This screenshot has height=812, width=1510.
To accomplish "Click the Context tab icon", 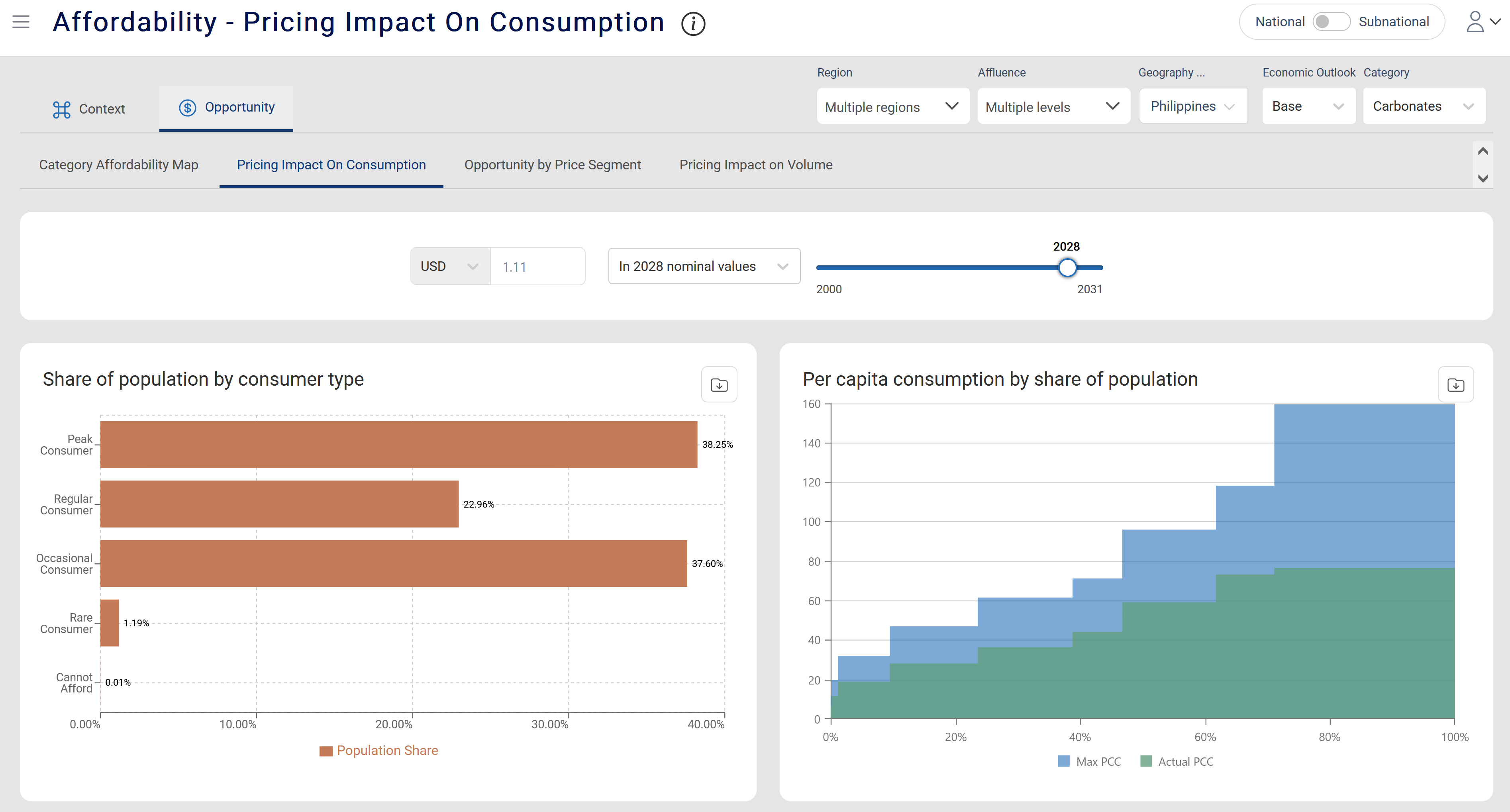I will [61, 109].
